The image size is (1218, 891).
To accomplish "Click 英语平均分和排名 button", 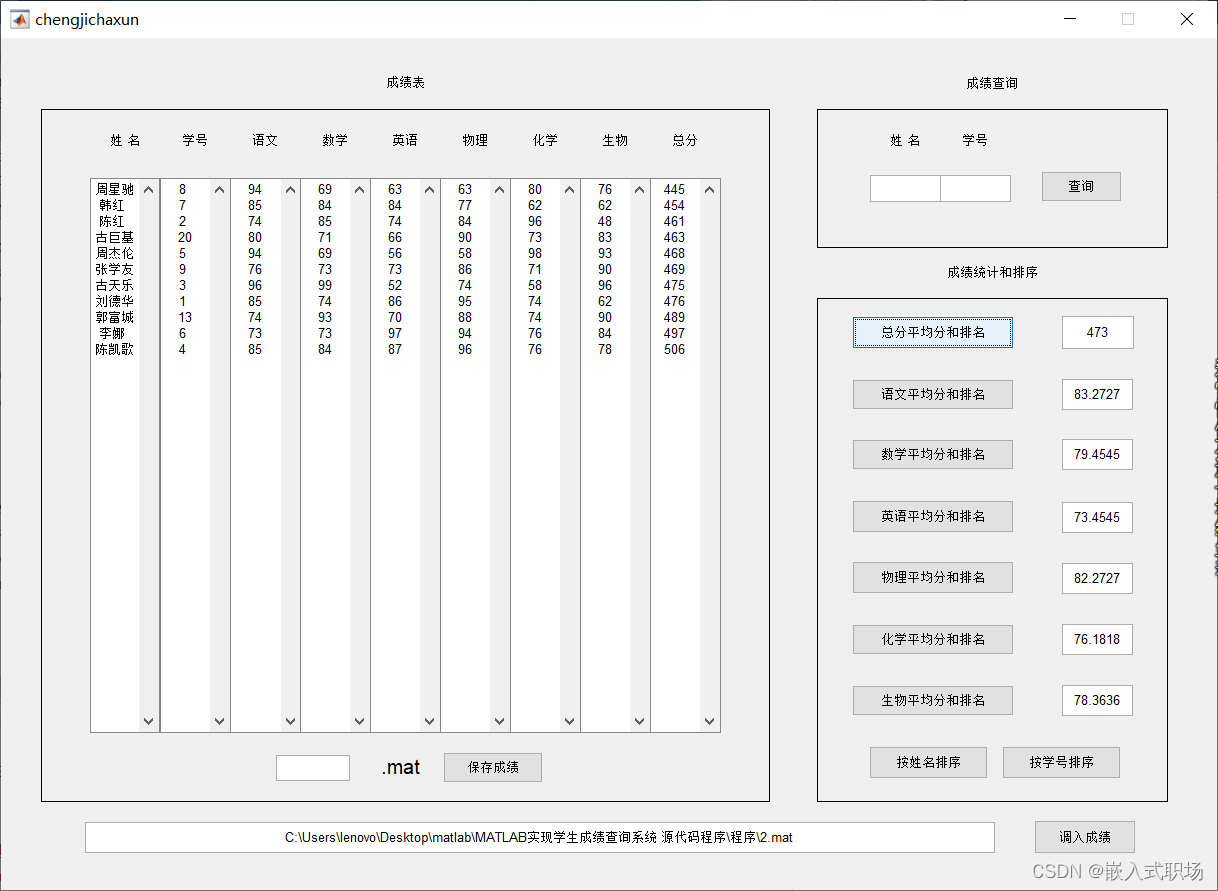I will pyautogui.click(x=932, y=516).
